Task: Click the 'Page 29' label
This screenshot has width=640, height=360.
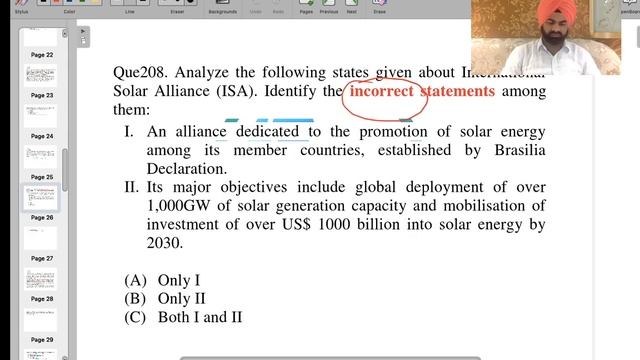Action: pyautogui.click(x=42, y=340)
